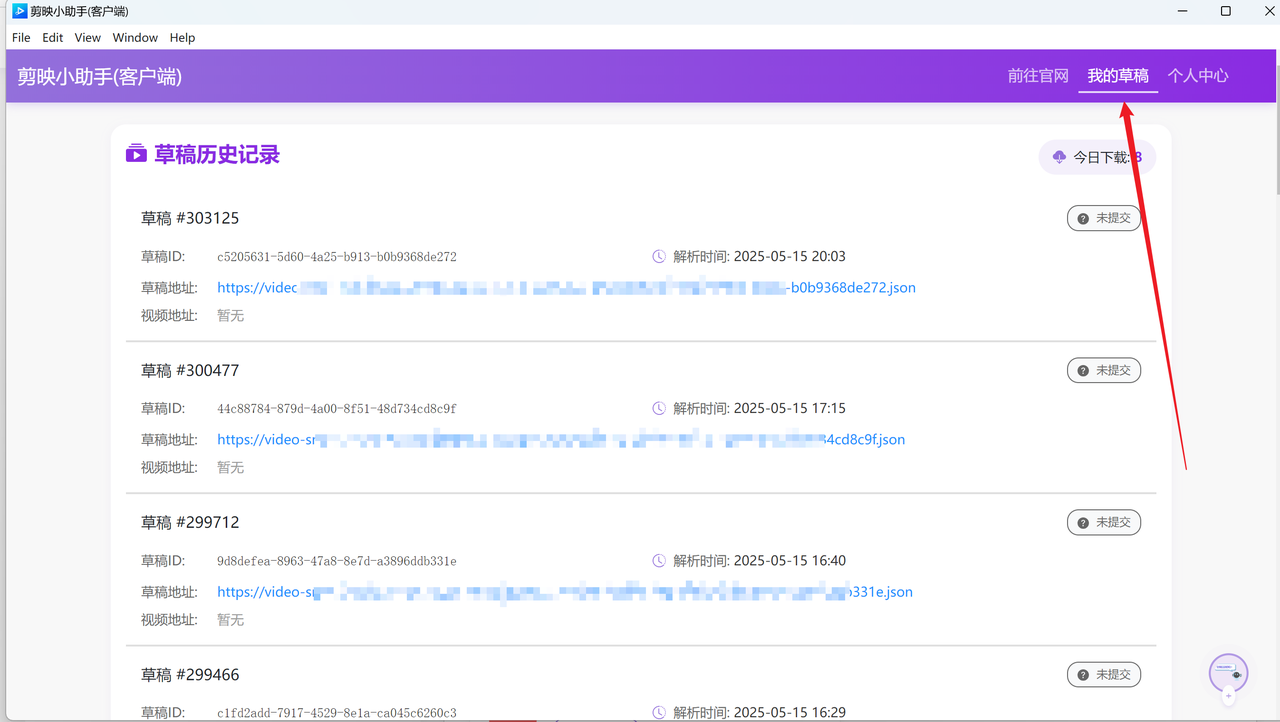Open the Help menu
This screenshot has width=1280, height=722.
point(182,37)
